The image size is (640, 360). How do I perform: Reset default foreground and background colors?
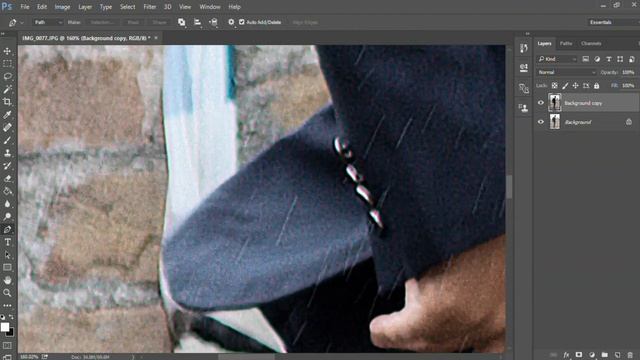click(x=3, y=317)
